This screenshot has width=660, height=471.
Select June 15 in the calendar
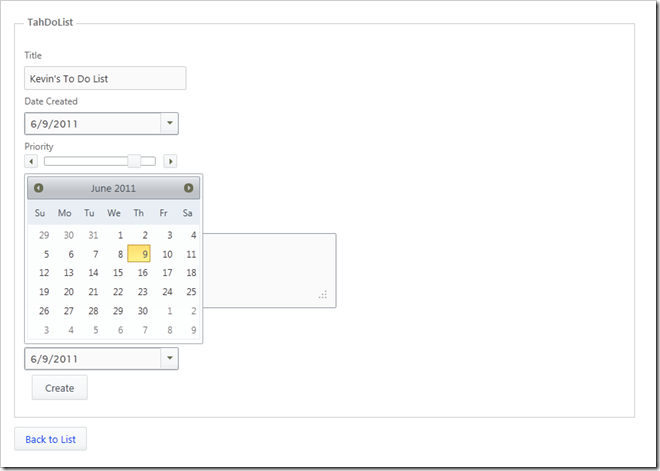click(118, 273)
